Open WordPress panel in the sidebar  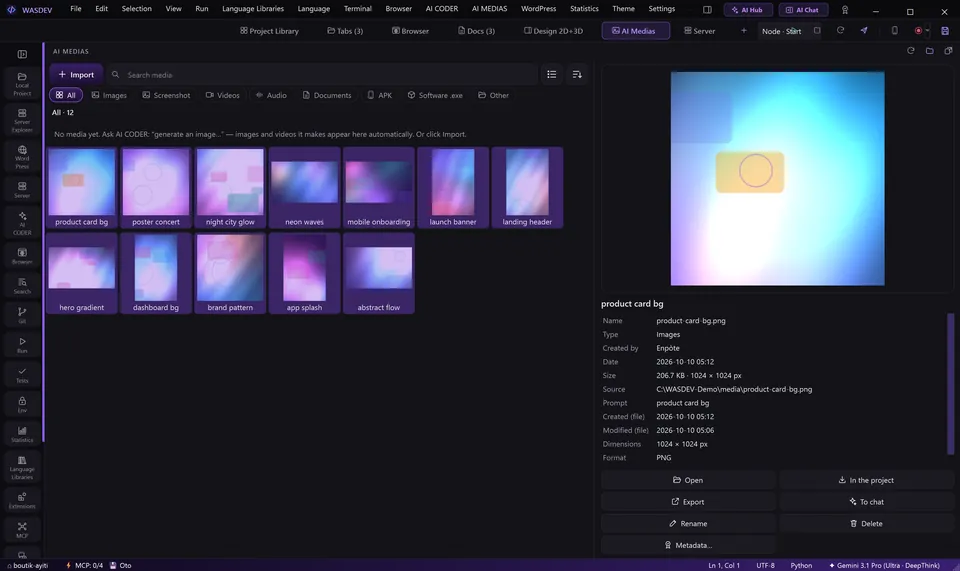pos(22,157)
